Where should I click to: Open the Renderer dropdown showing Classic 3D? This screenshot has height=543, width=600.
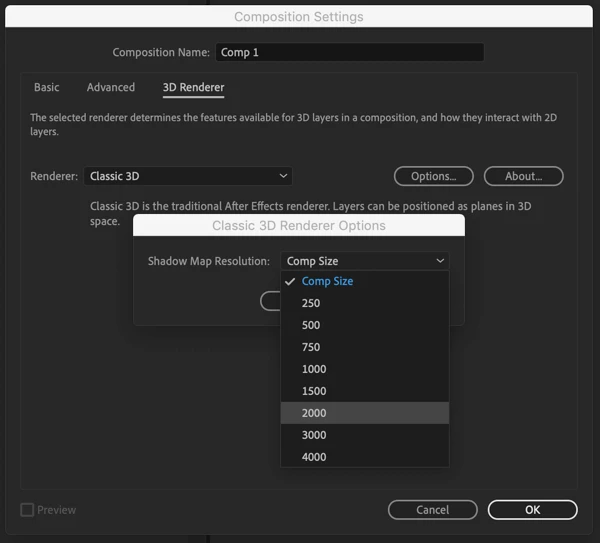pyautogui.click(x=188, y=176)
